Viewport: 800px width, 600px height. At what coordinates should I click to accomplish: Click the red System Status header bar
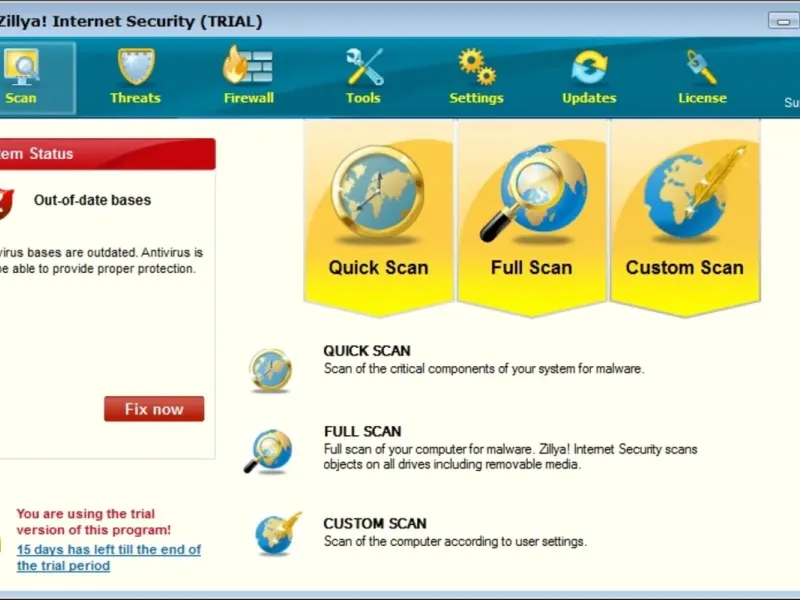[107, 154]
